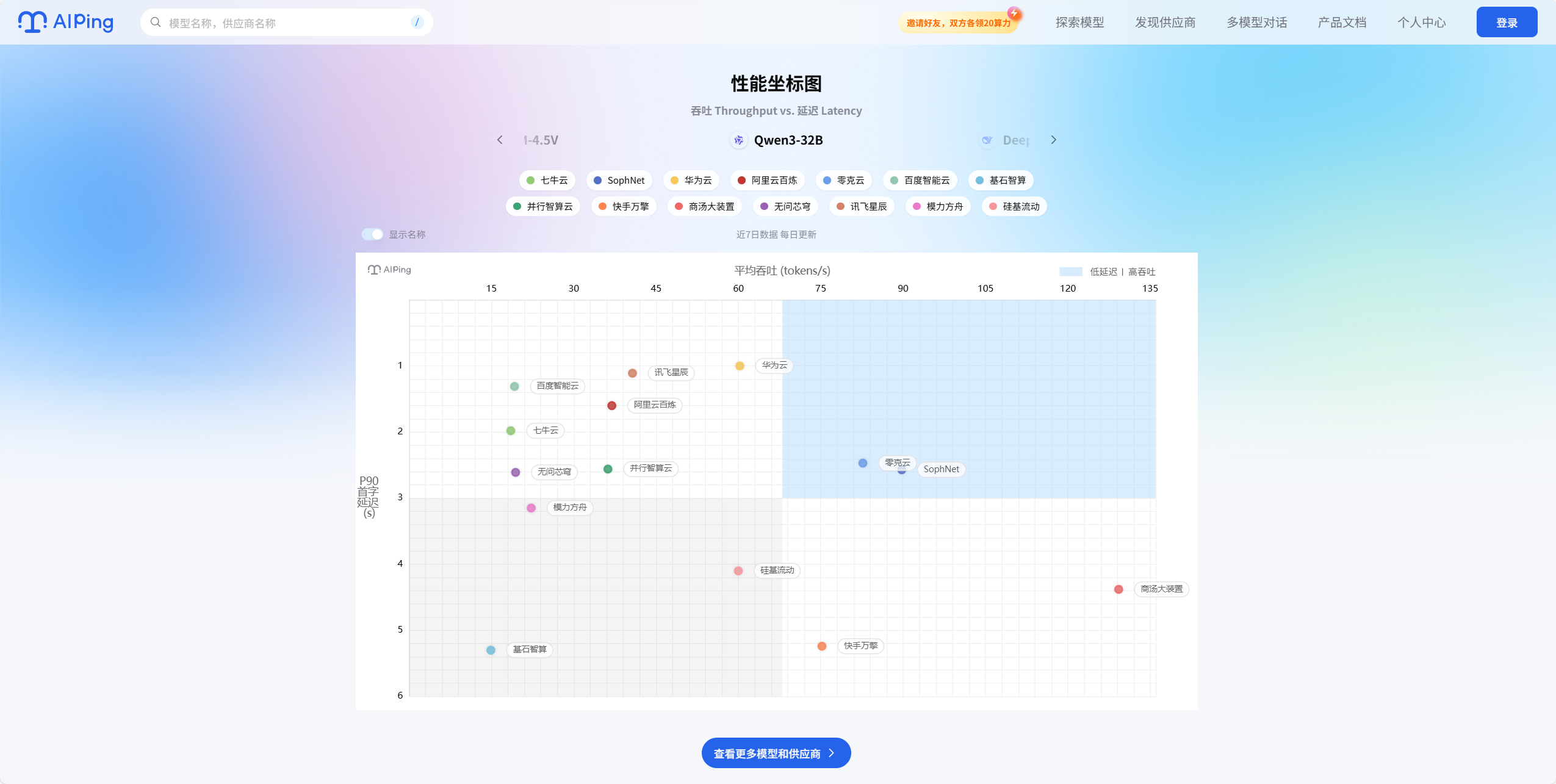The width and height of the screenshot is (1556, 784).
Task: Click the 商汤大装置 data point on chart
Action: (x=1118, y=589)
